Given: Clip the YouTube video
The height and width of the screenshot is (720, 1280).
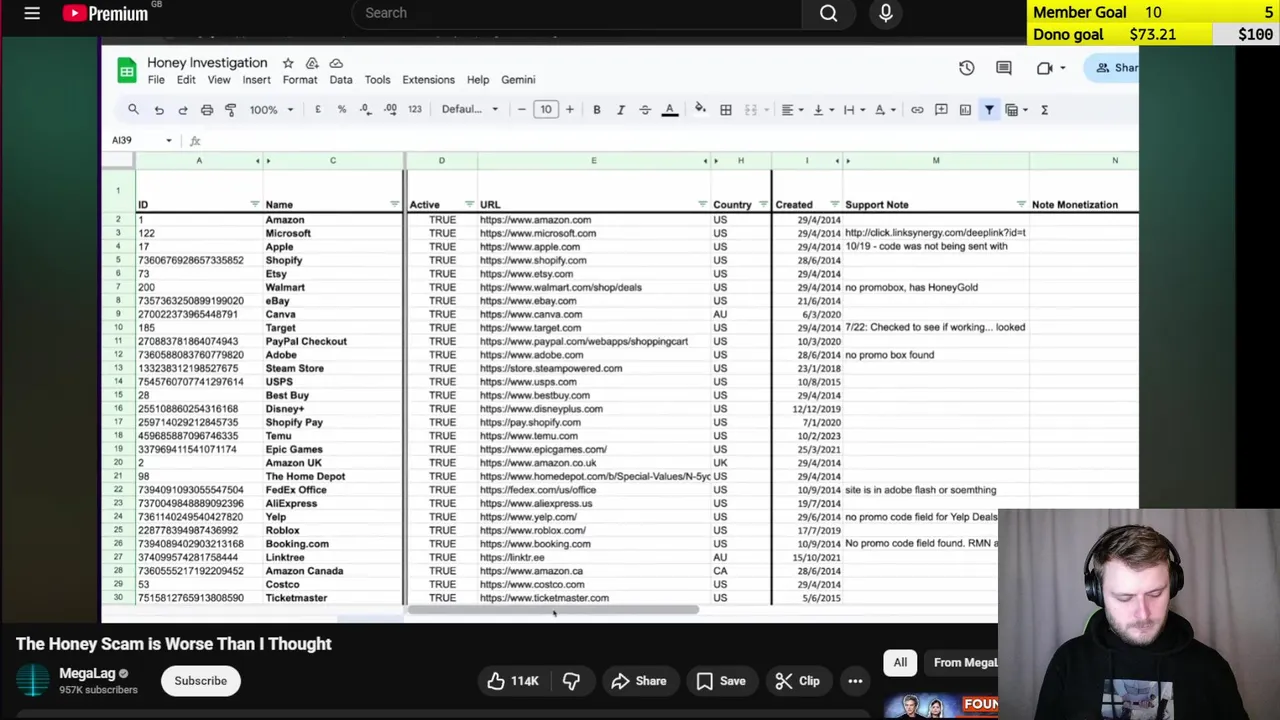Looking at the screenshot, I should tap(797, 681).
